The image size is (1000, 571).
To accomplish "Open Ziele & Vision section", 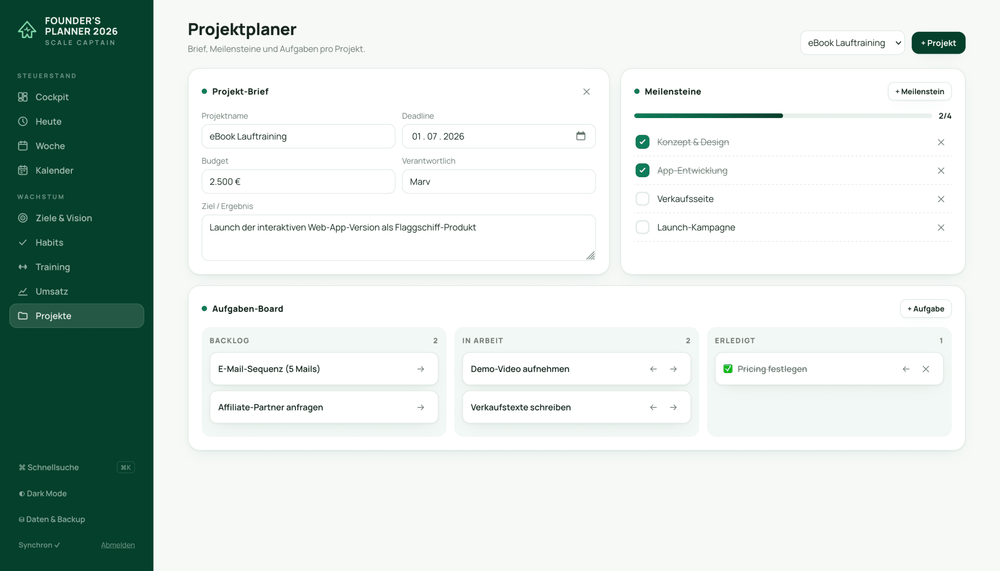I will (x=77, y=218).
